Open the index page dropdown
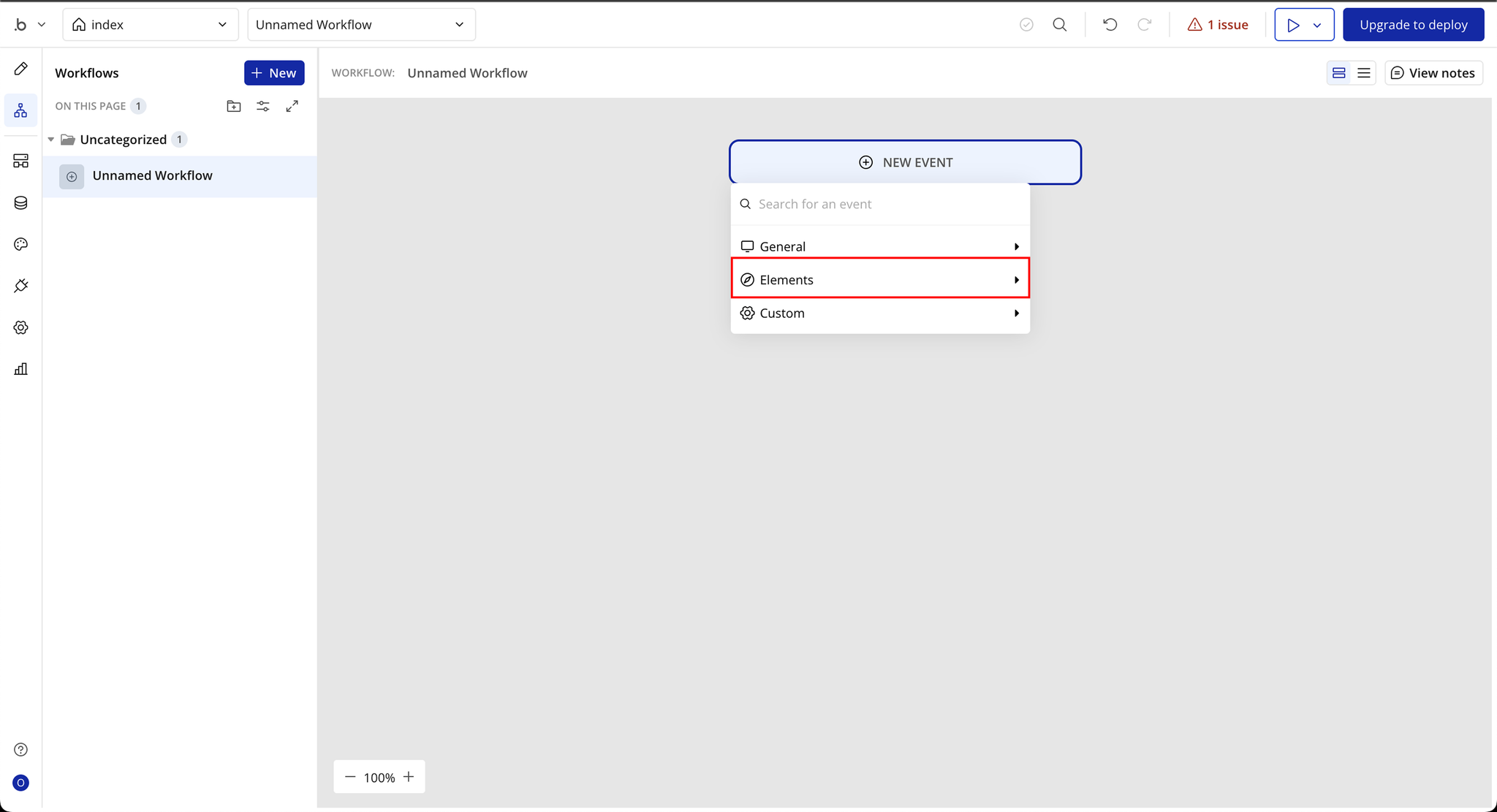 pos(151,25)
